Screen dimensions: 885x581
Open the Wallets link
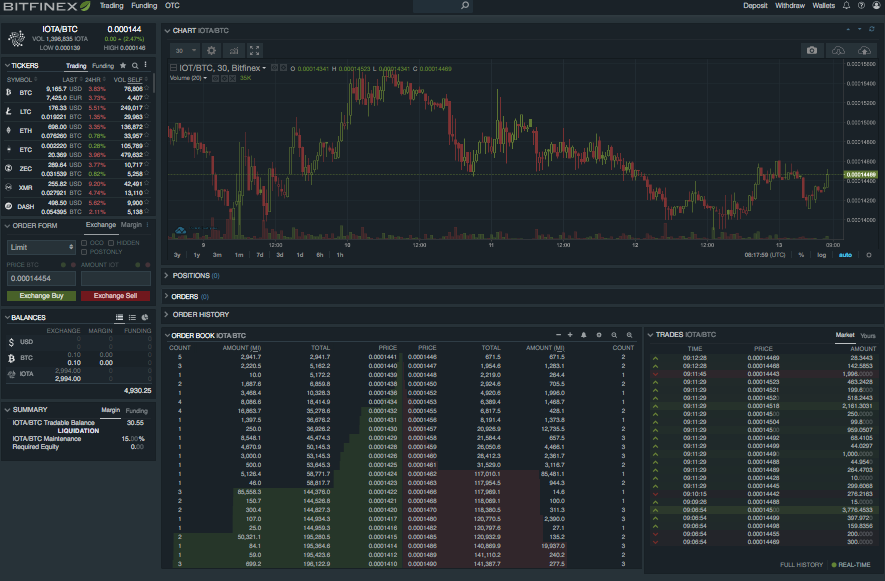823,6
